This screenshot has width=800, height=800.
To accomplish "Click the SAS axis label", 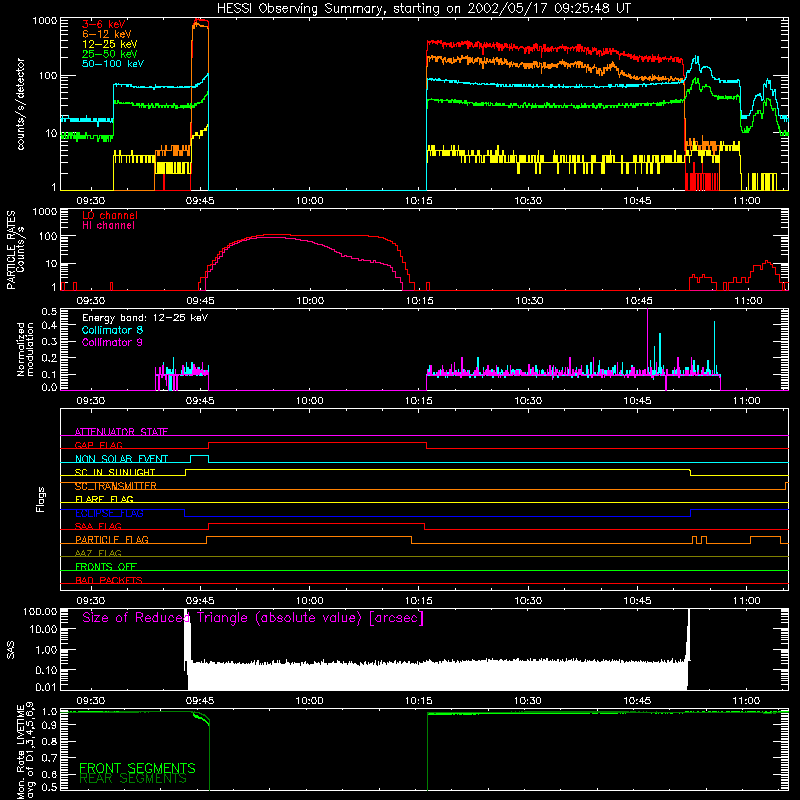I will click(10, 650).
